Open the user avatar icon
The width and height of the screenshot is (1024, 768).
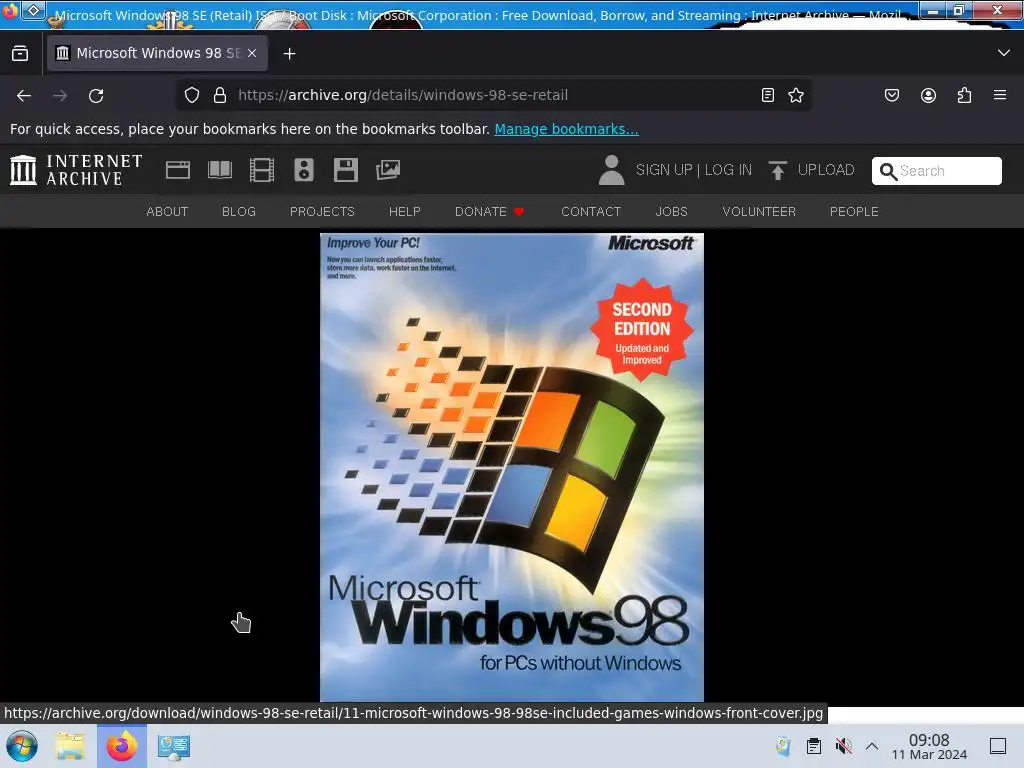[612, 170]
